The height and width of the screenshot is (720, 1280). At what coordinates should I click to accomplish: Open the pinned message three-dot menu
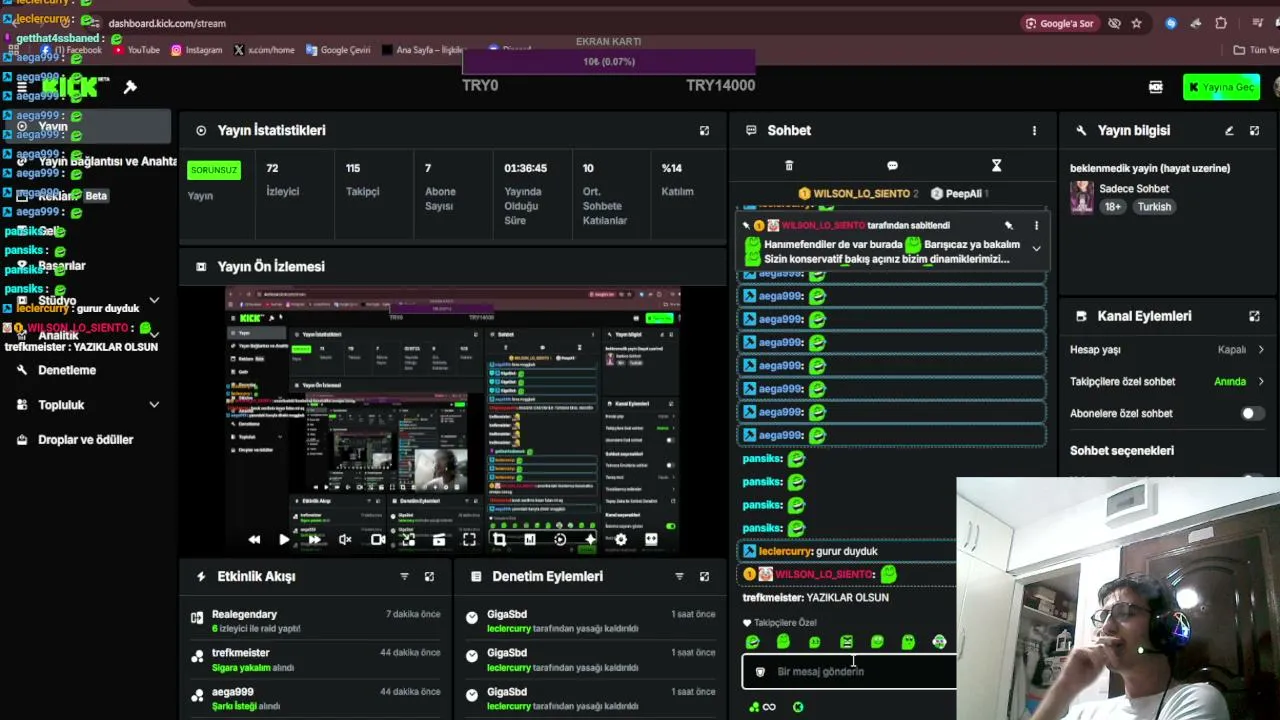[x=1036, y=226]
